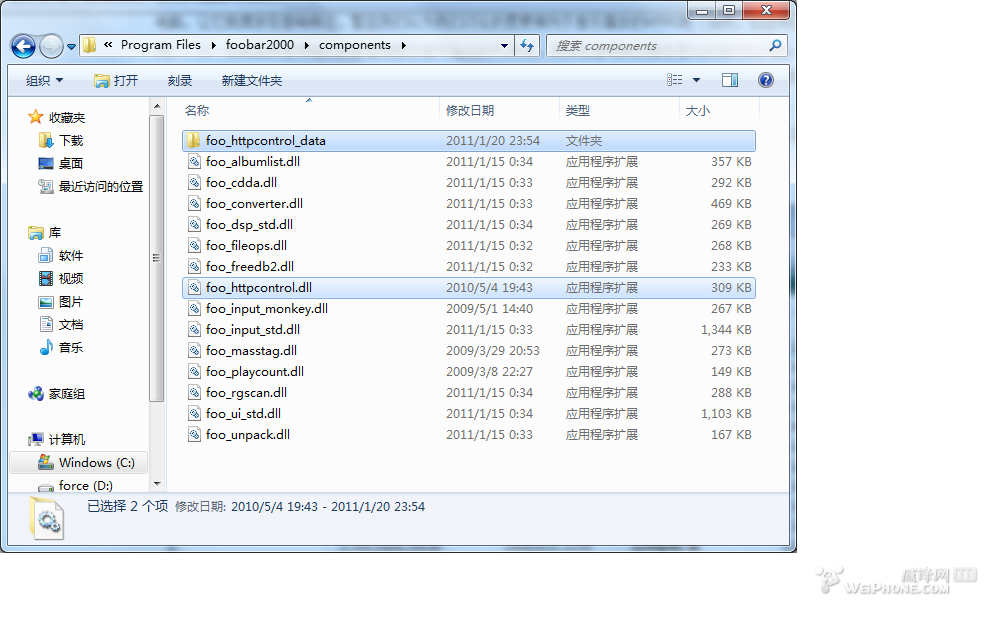Open the address bar history dropdown

[x=504, y=46]
